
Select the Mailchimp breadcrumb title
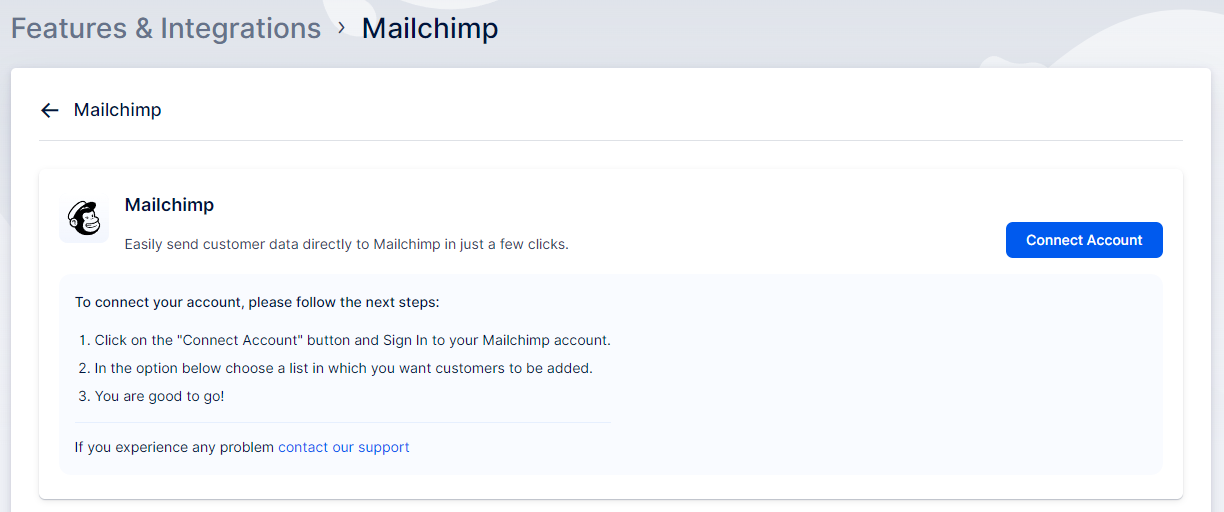coord(429,28)
